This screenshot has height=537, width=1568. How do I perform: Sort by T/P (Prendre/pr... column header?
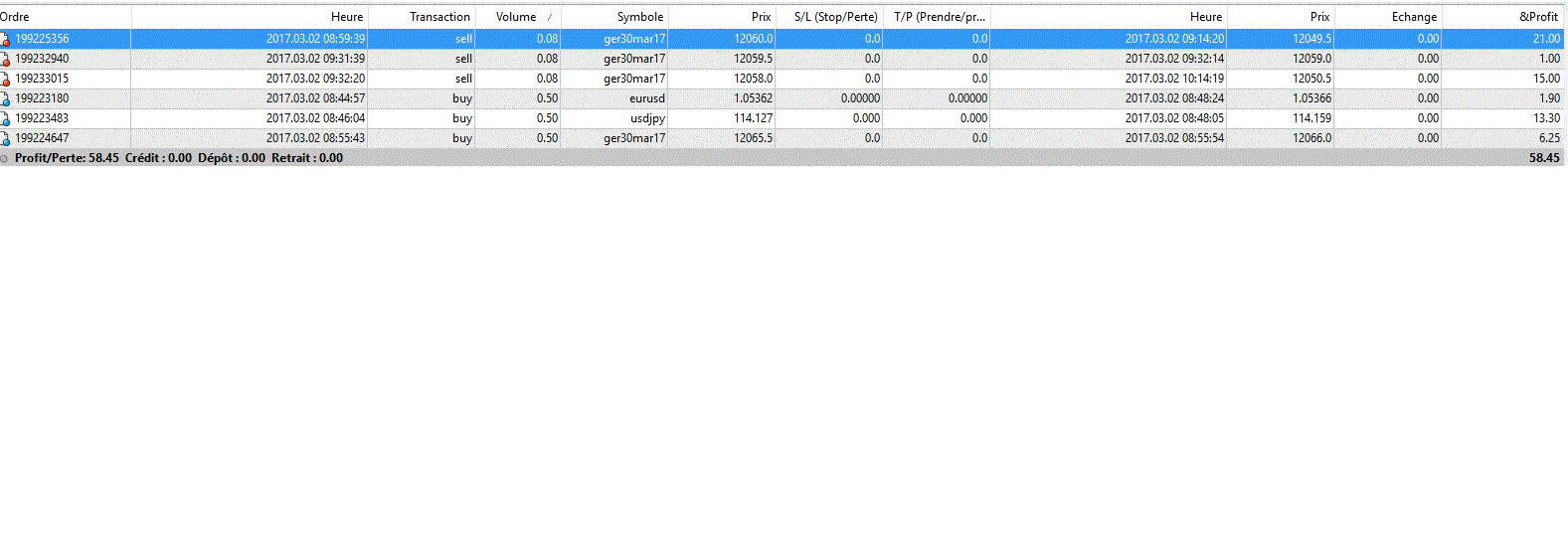click(937, 17)
